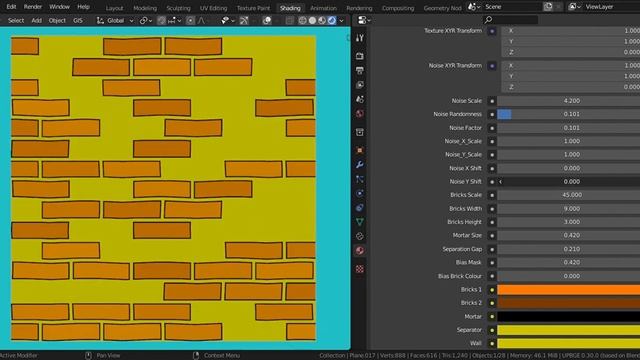Screen dimensions: 640x360
Task: Switch viewport to Material Preview shading
Action: 322,20
